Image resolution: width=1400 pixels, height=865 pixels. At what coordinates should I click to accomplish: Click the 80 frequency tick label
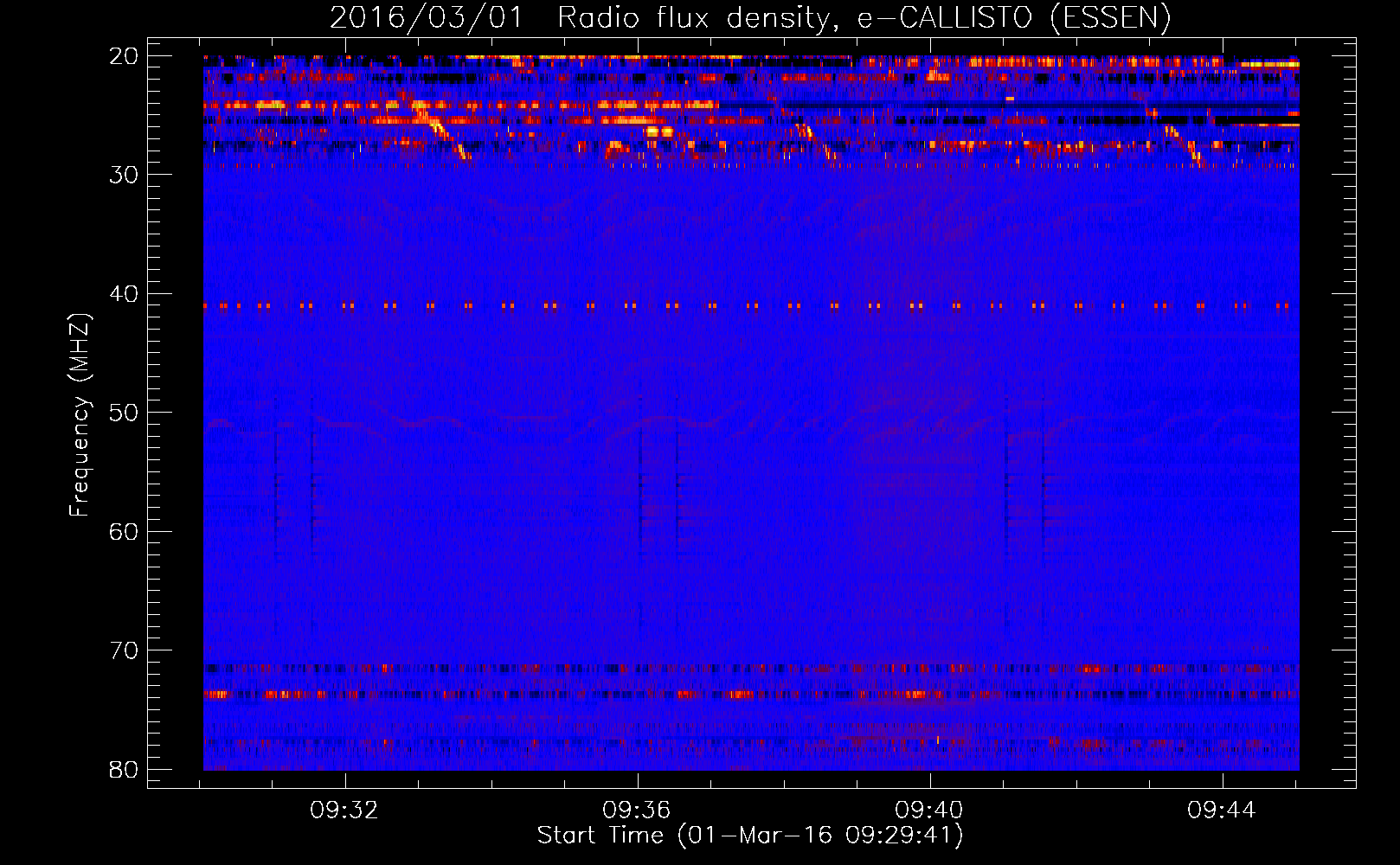(124, 769)
